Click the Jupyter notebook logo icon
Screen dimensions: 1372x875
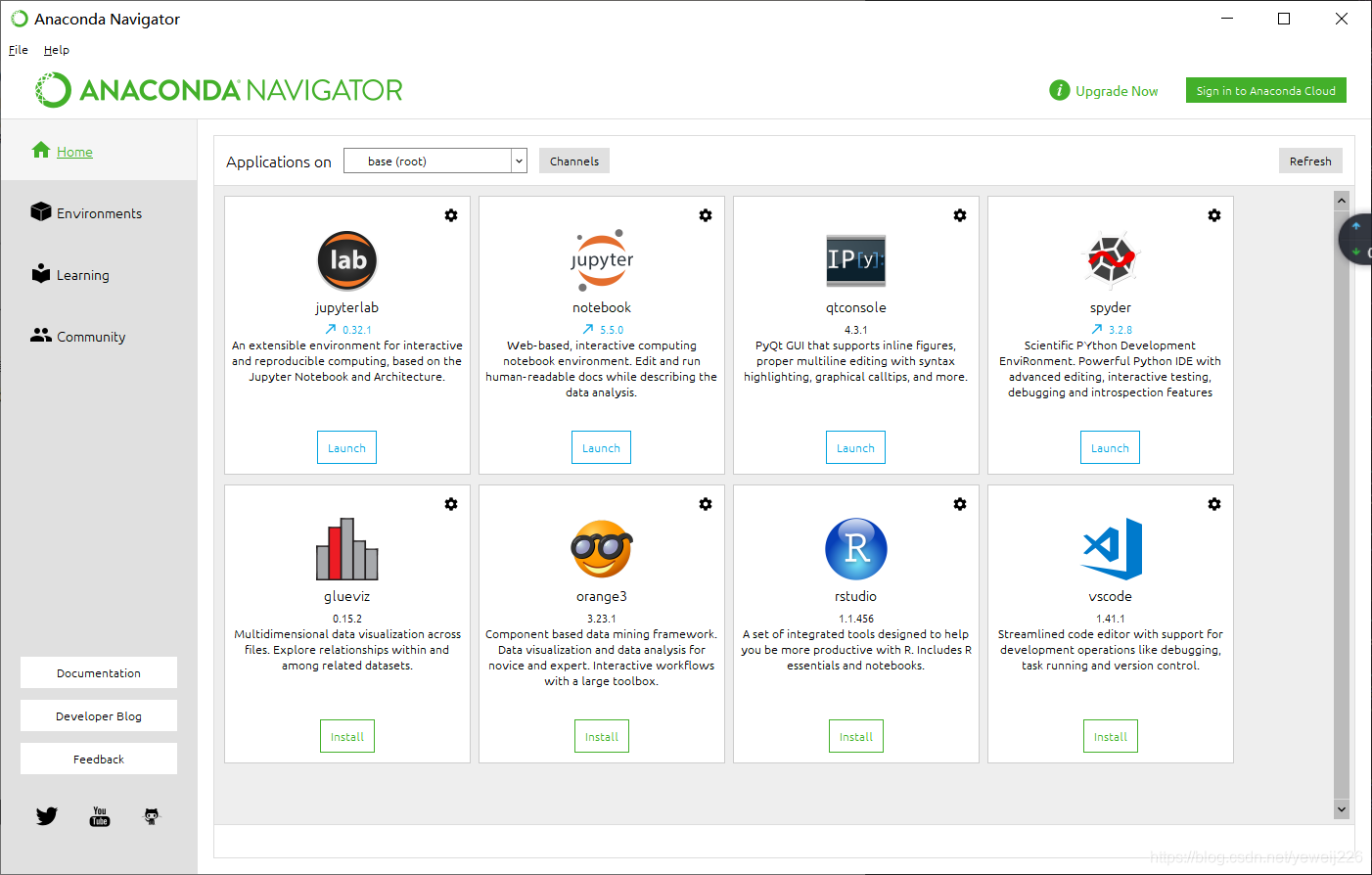click(602, 260)
